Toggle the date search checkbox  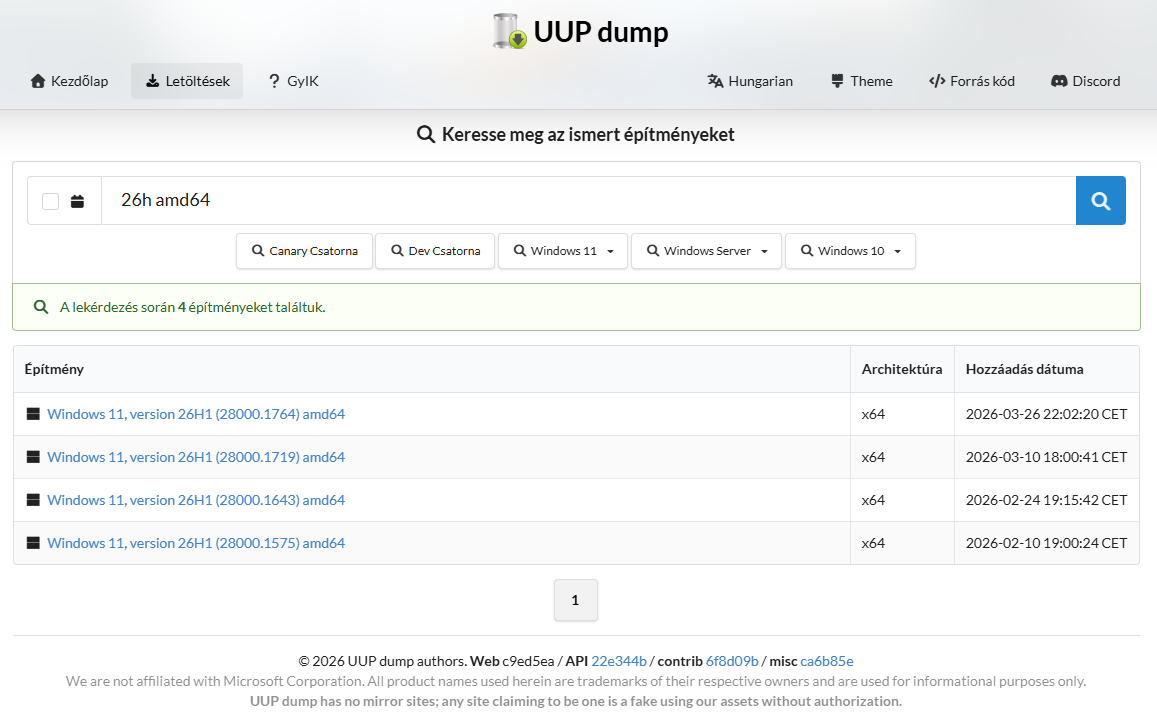click(51, 202)
